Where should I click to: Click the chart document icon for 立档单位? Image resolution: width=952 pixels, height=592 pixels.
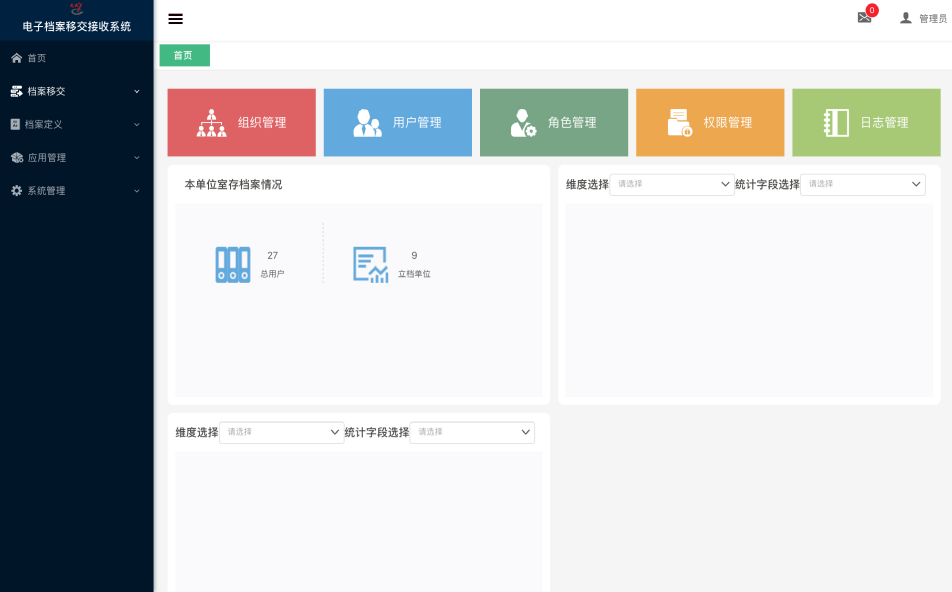point(370,264)
